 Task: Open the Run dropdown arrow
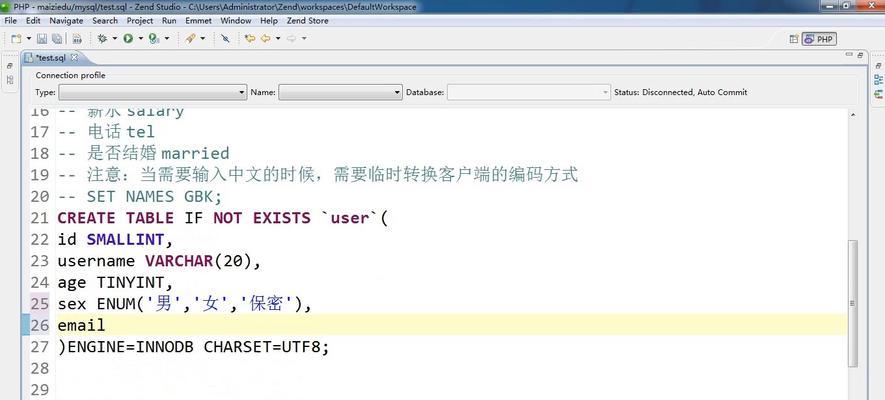[141, 38]
